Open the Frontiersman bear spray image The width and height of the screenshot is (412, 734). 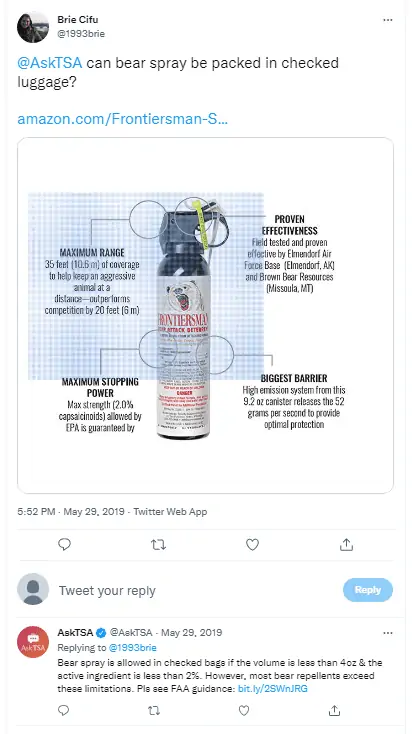[x=206, y=316]
